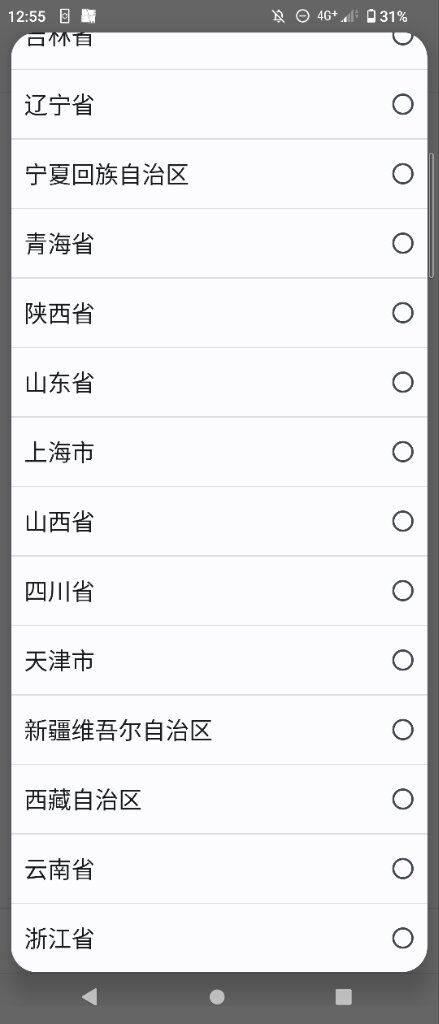439x1024 pixels.
Task: Choose 宁夏回族自治区 radio option
Action: (x=402, y=174)
